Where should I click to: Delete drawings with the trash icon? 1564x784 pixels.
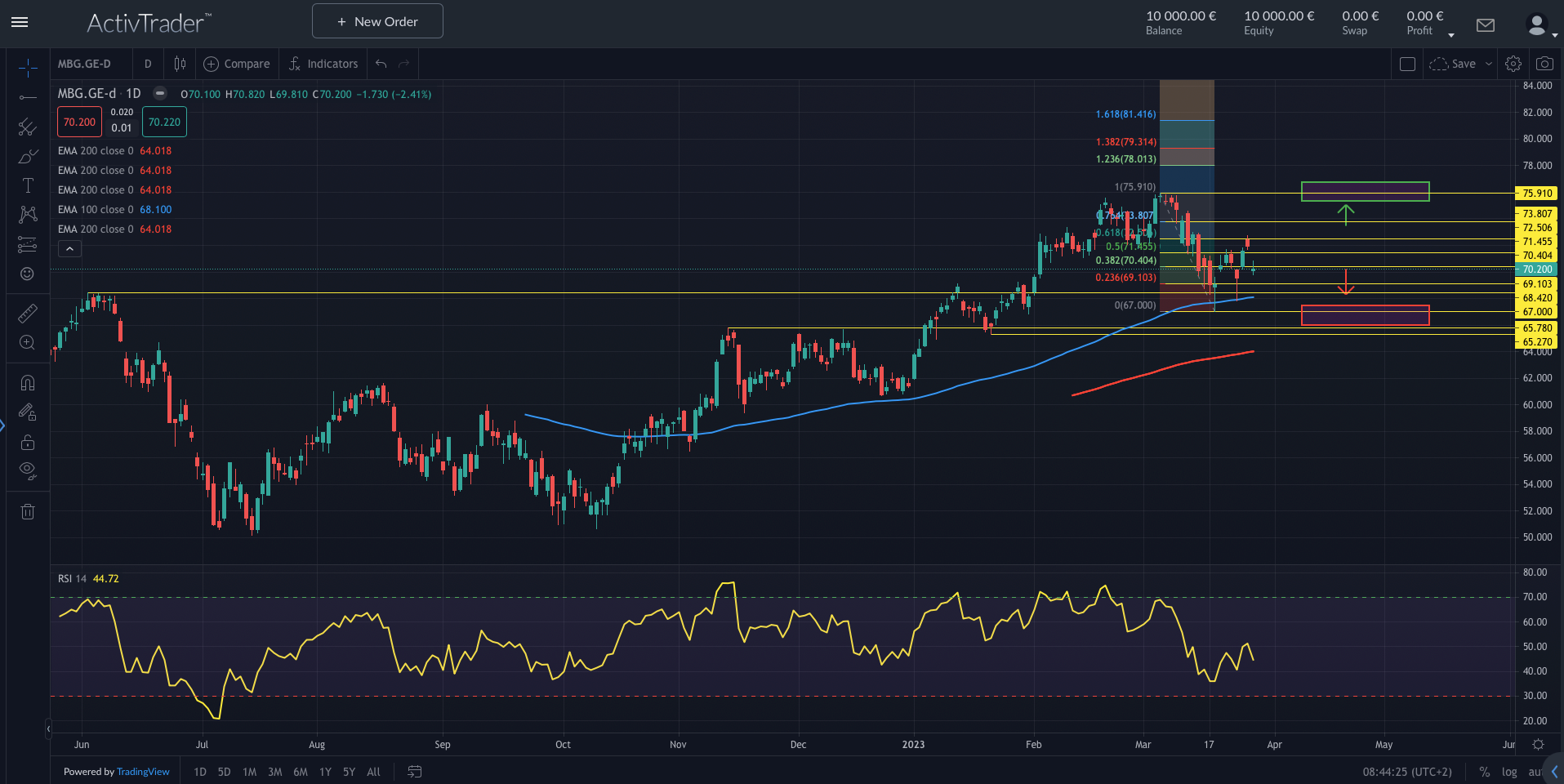pos(27,512)
